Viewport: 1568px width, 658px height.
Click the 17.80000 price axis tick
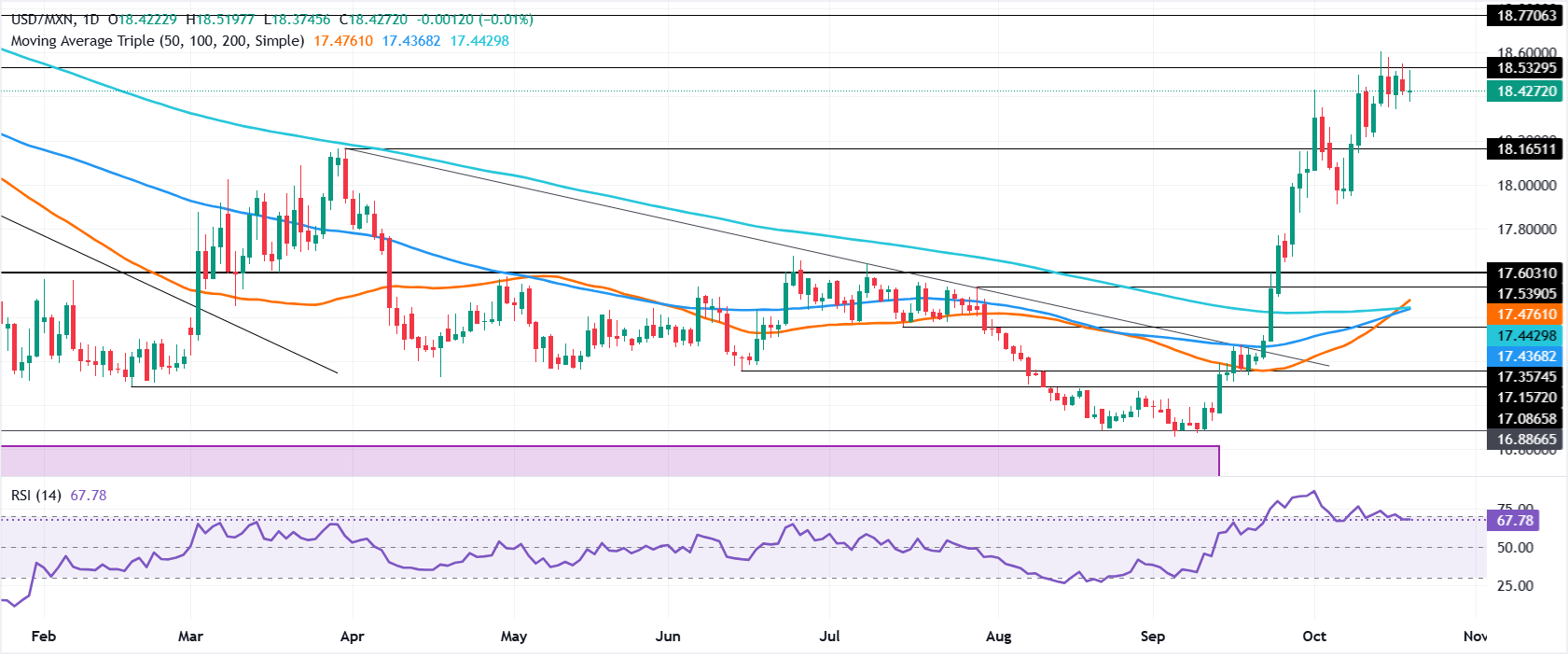[1527, 230]
